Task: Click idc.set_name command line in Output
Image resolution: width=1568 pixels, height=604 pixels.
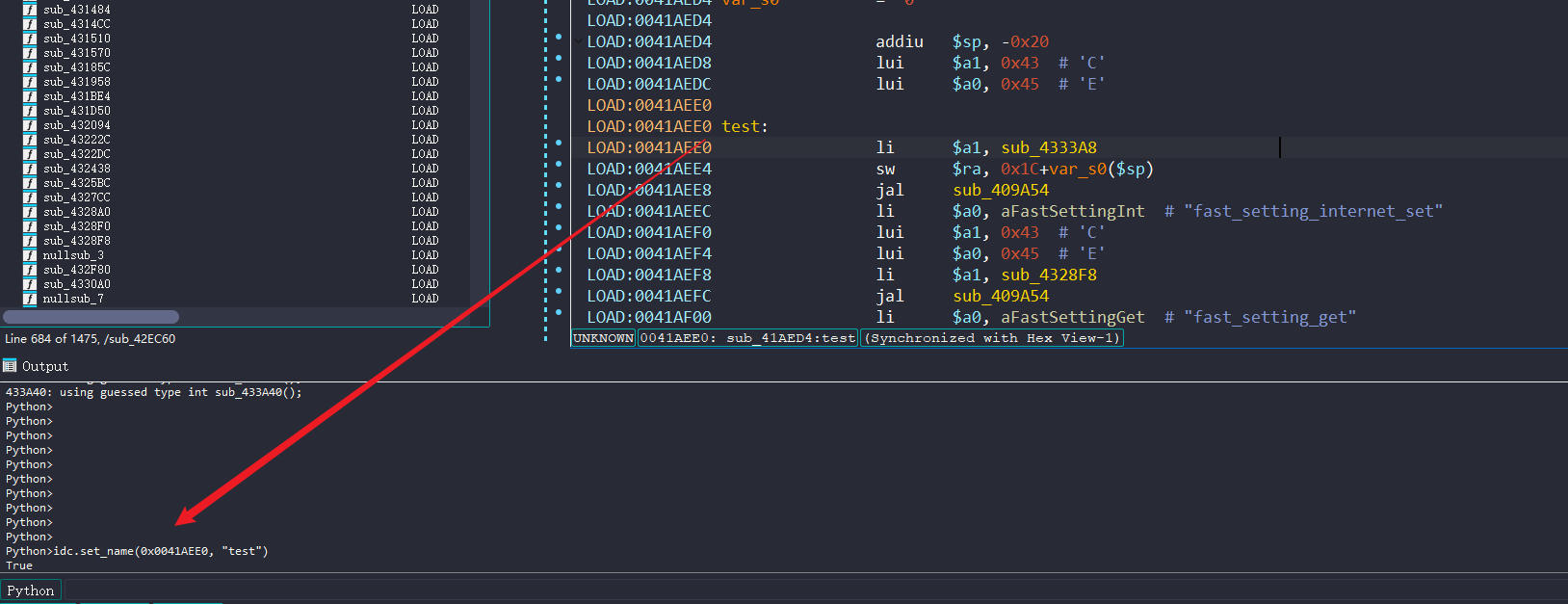Action: (x=137, y=552)
